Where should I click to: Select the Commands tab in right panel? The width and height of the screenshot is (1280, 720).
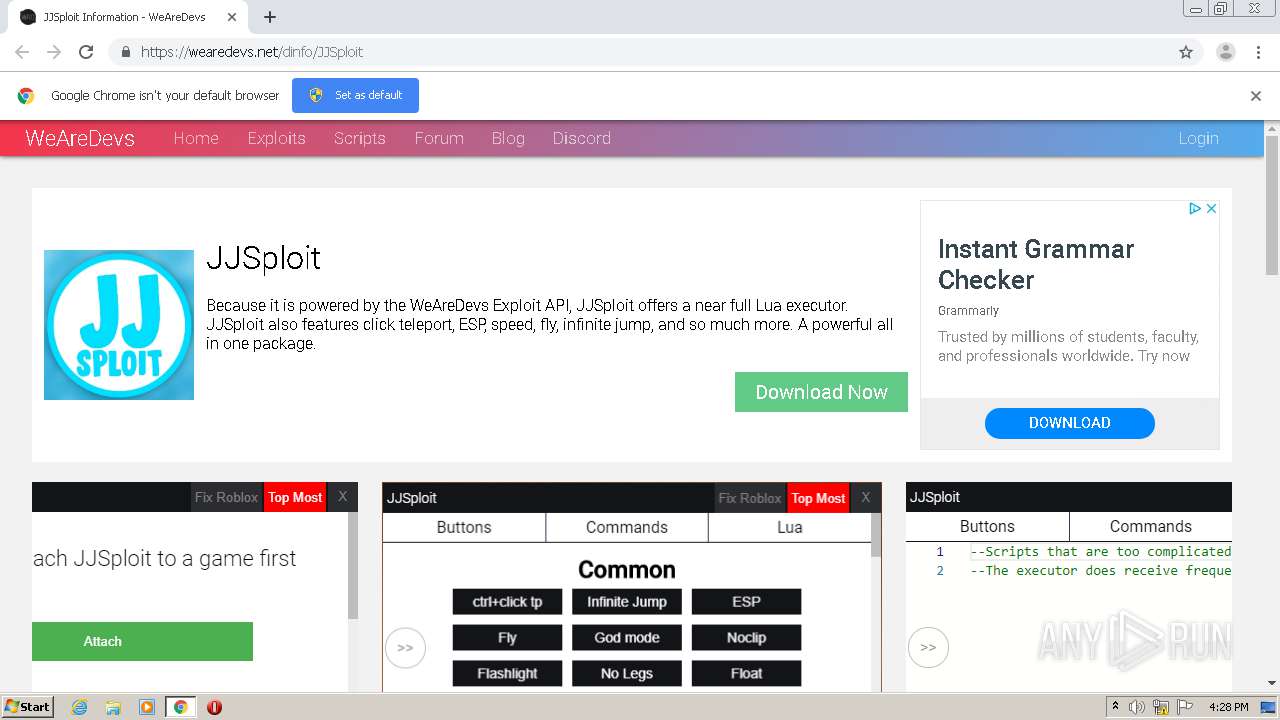tap(1151, 526)
